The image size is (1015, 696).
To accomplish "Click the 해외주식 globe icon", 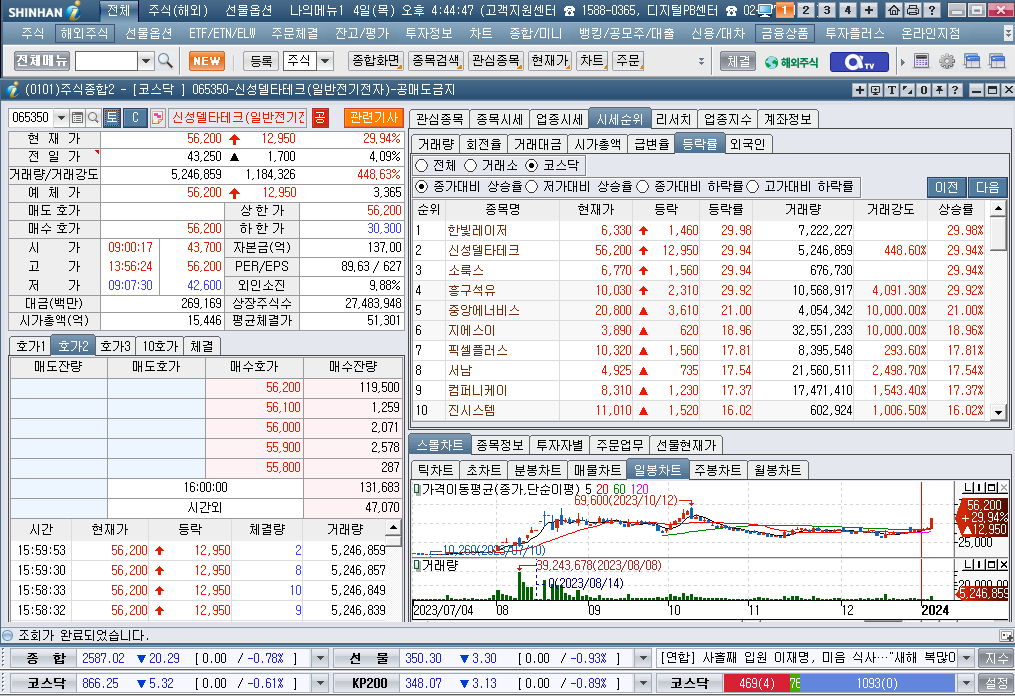I will coord(791,62).
